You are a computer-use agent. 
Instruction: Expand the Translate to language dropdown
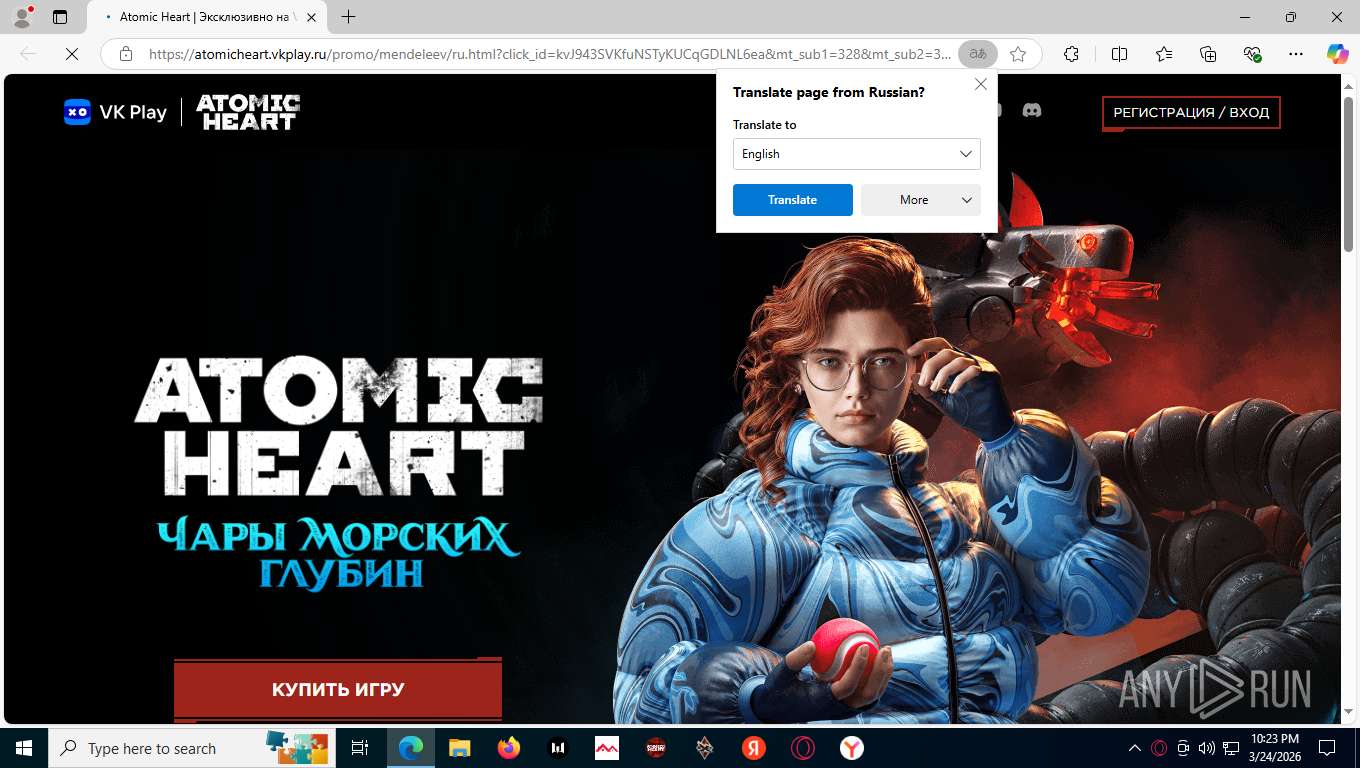(857, 154)
